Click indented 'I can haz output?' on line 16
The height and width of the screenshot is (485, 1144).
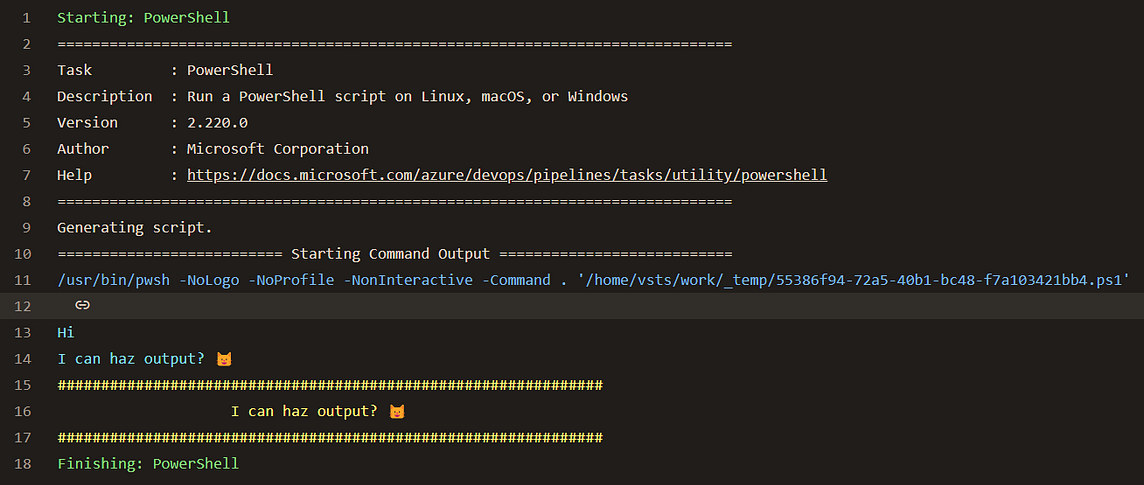(x=304, y=411)
